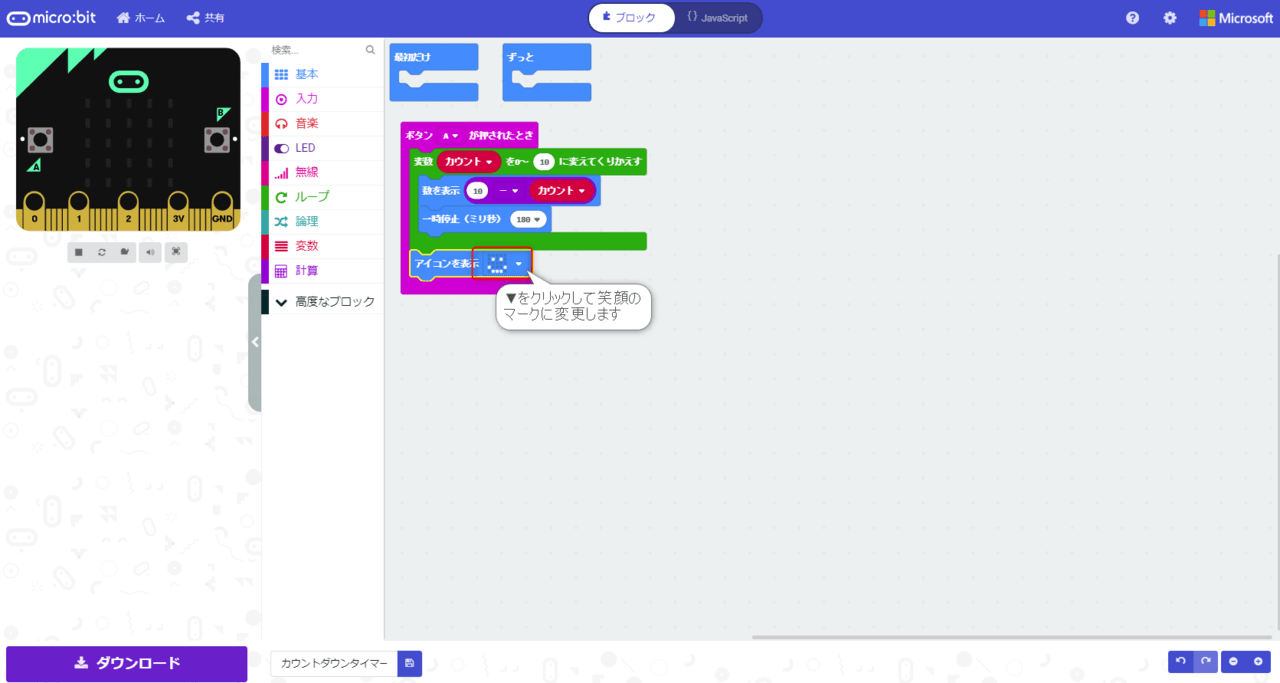The width and height of the screenshot is (1280, 683).
Task: Open the settings gear menu
Action: [x=1170, y=18]
